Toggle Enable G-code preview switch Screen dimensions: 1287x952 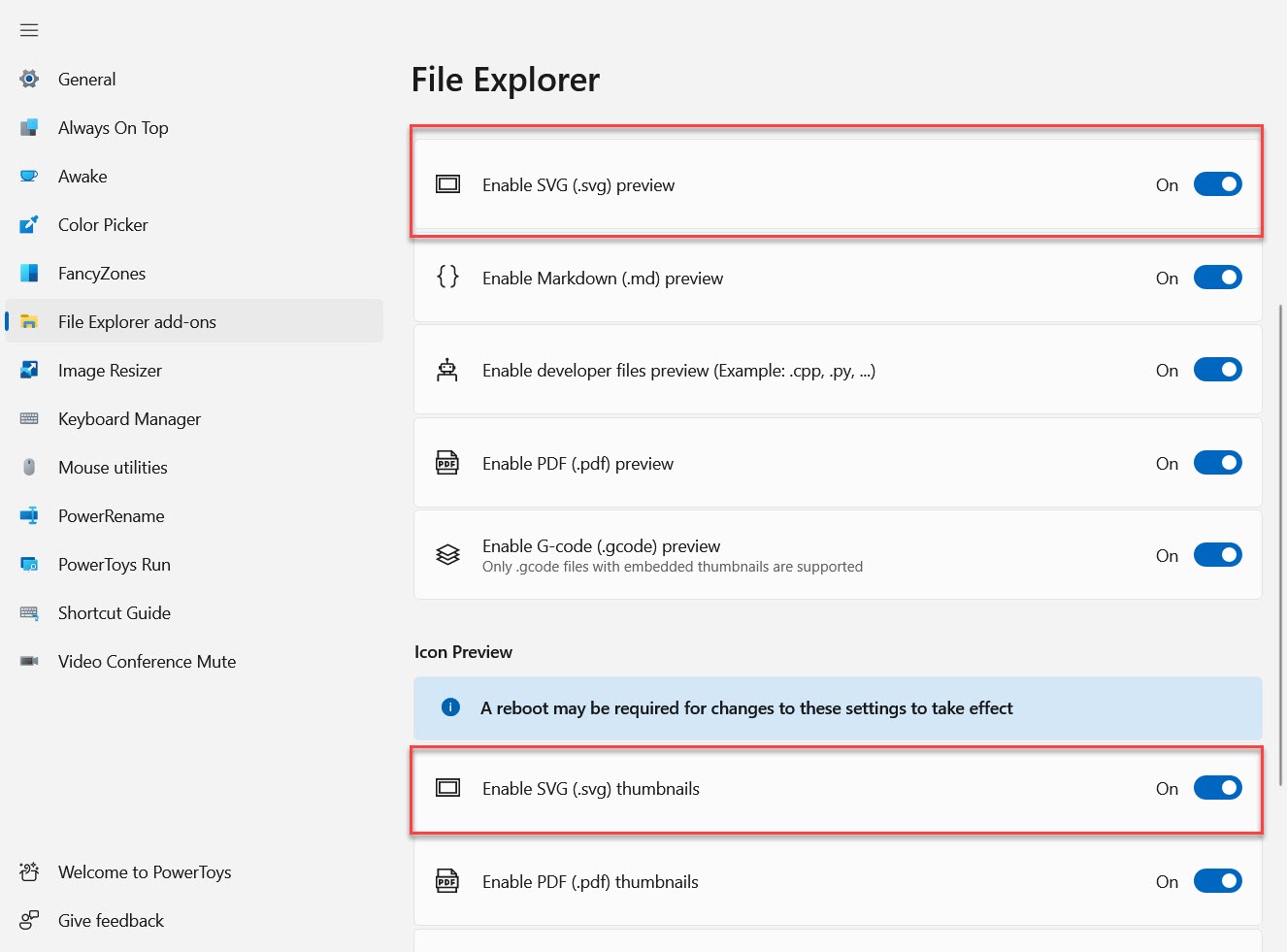(1217, 555)
